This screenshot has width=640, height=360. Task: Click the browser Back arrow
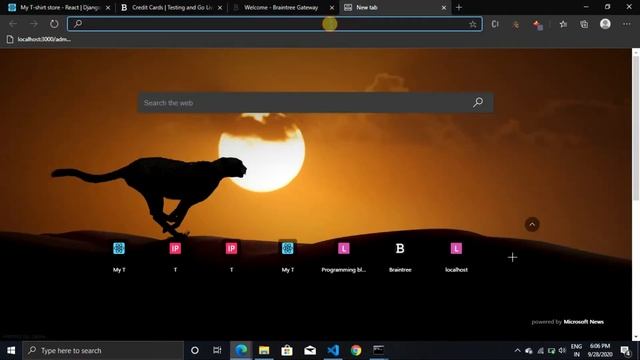click(13, 24)
